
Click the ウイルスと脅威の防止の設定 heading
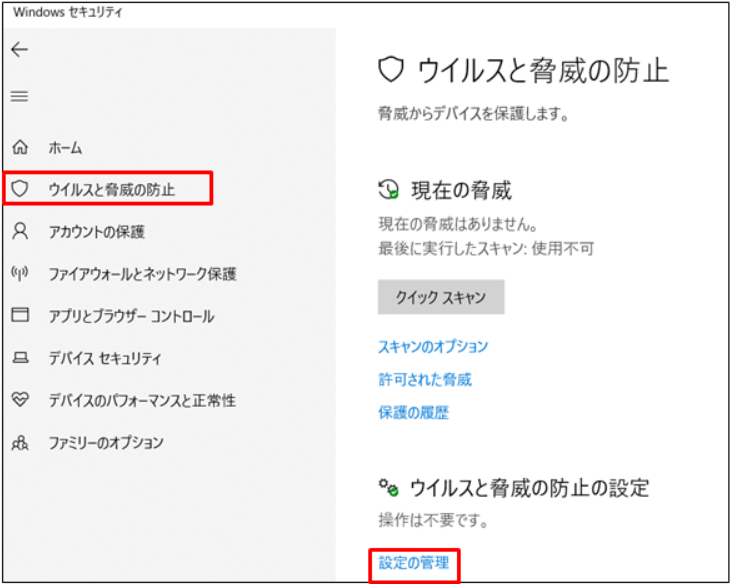coord(529,488)
